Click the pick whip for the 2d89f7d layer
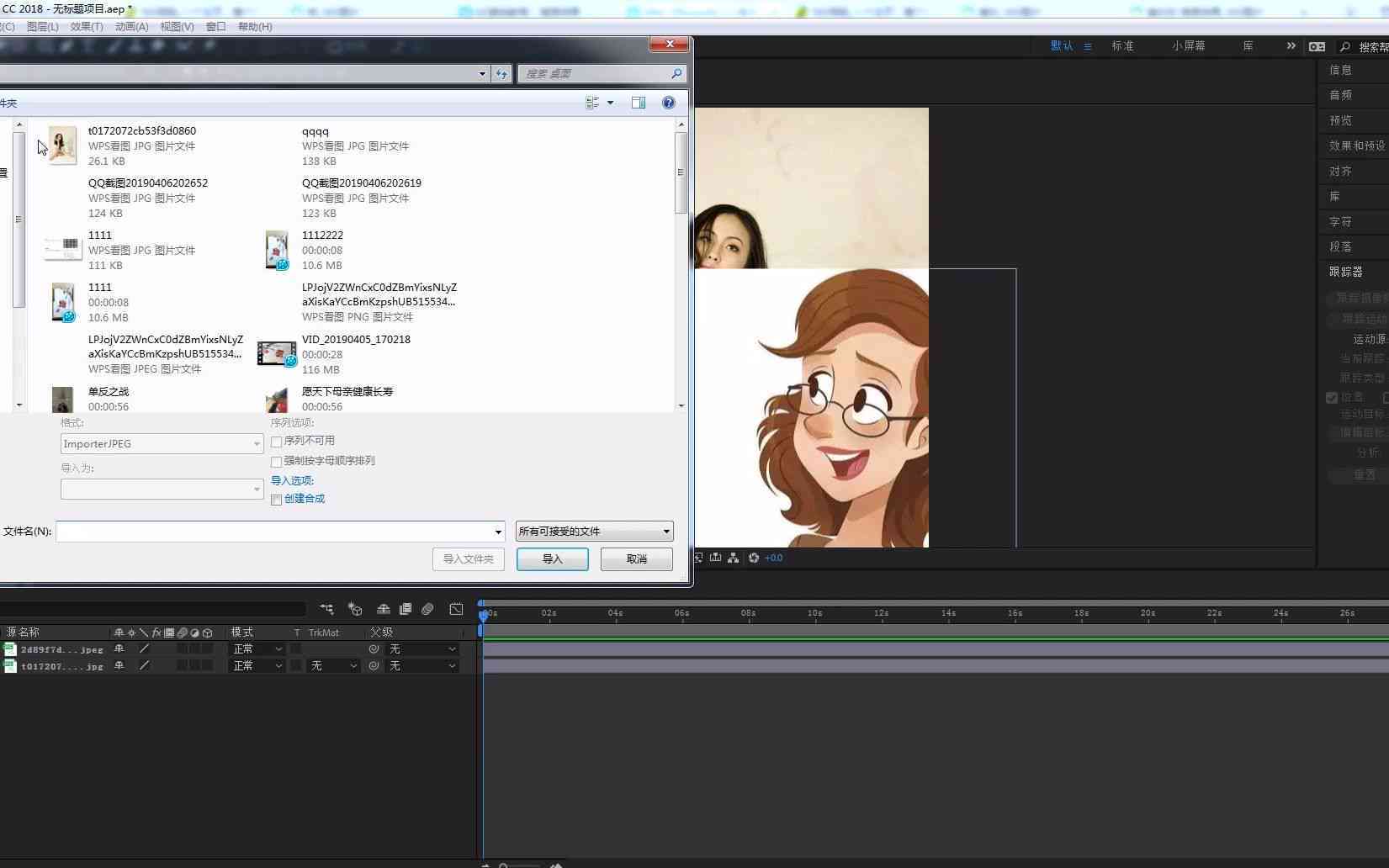 click(374, 649)
